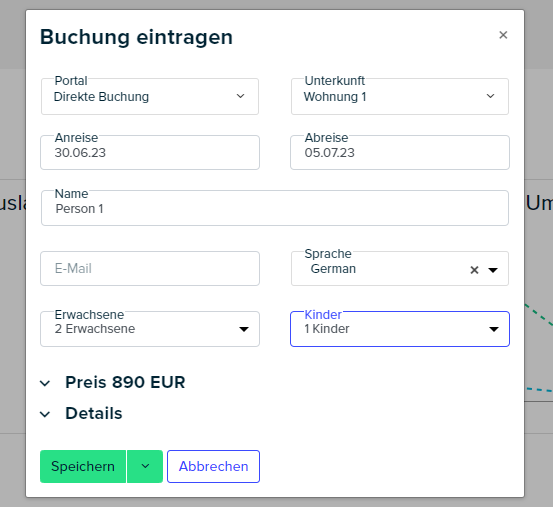This screenshot has height=507, width=553.
Task: Save the booking with Speichern
Action: (83, 466)
